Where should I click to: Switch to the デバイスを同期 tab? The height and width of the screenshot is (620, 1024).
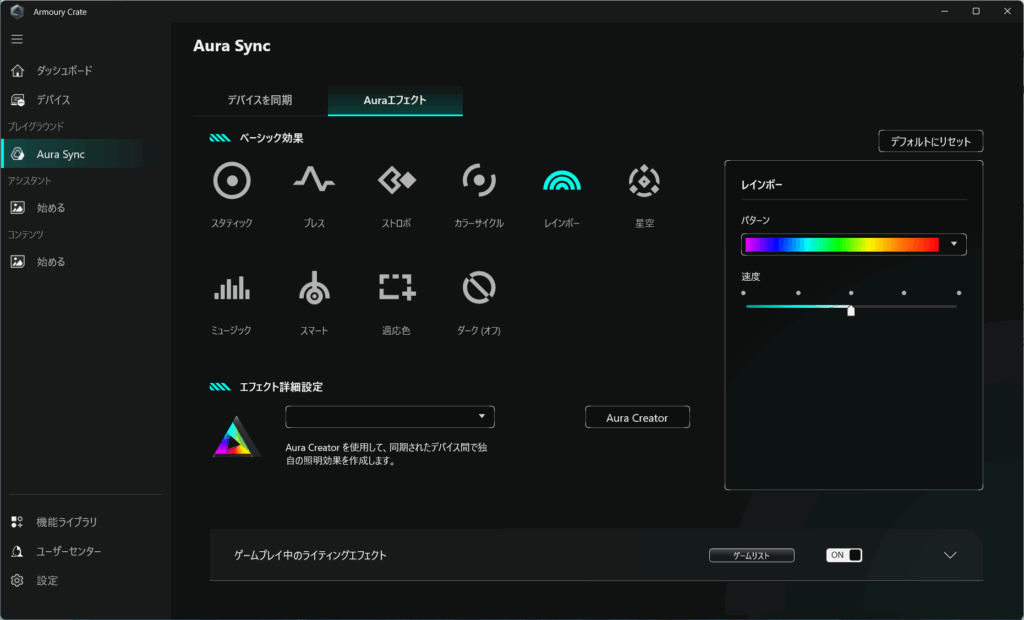[259, 100]
